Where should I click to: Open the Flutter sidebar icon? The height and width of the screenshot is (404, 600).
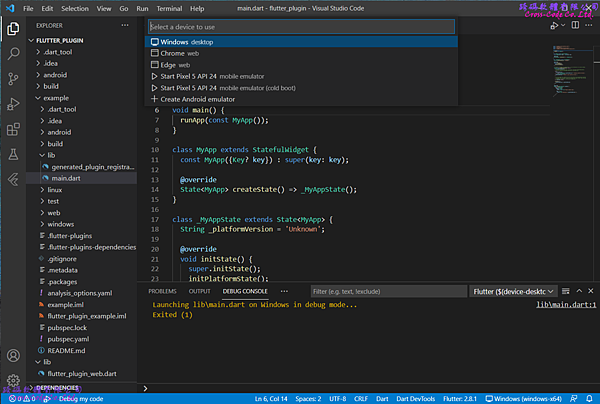coord(14,179)
